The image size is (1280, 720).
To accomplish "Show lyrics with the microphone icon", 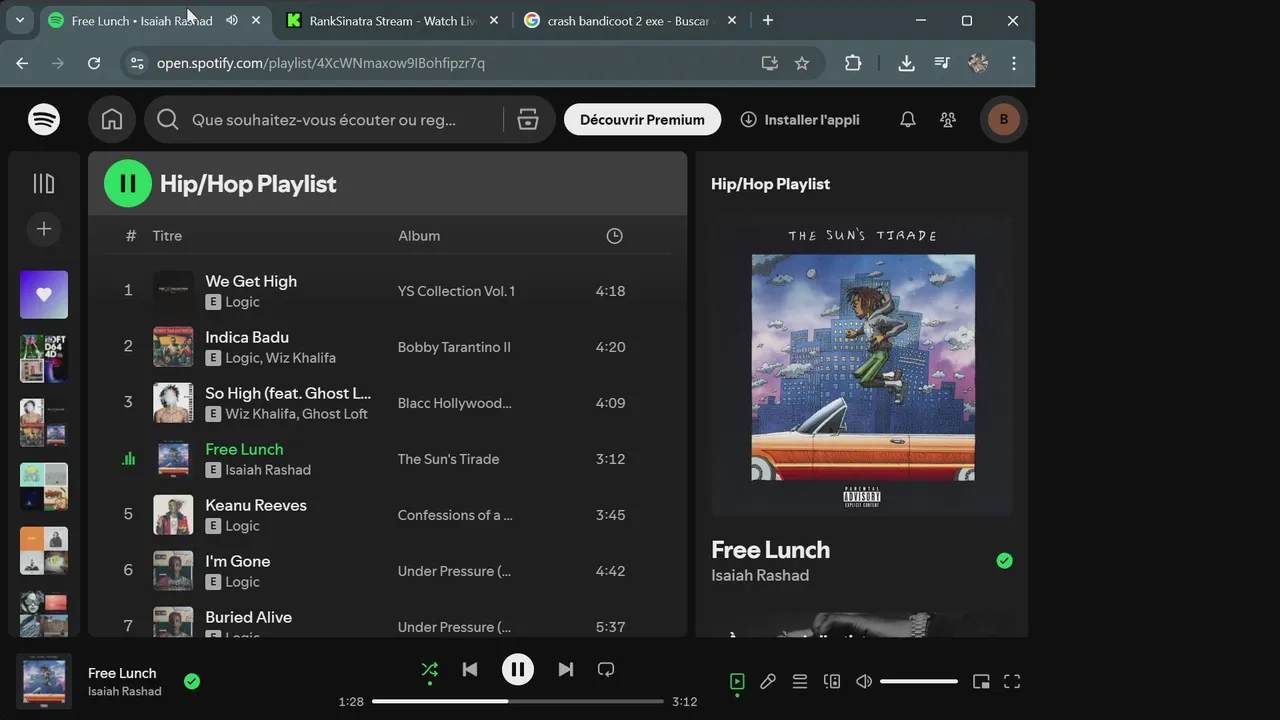I will pos(768,682).
